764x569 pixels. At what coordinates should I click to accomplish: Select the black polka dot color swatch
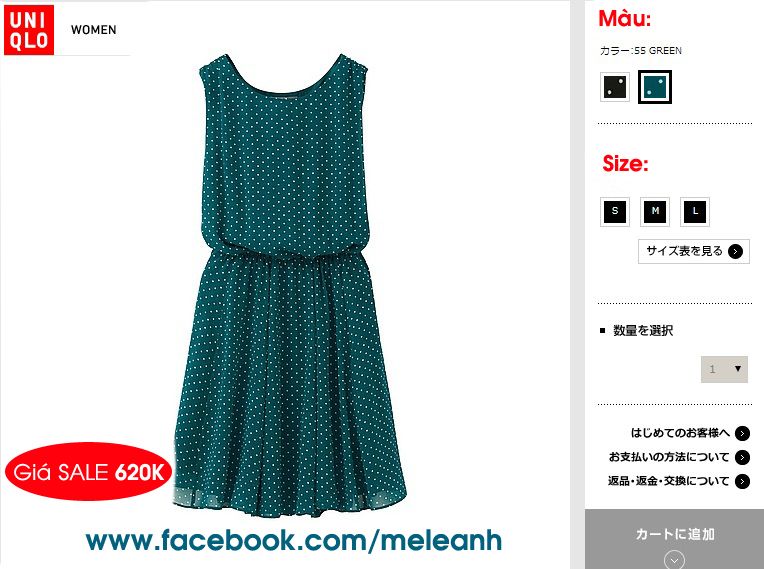coord(614,87)
